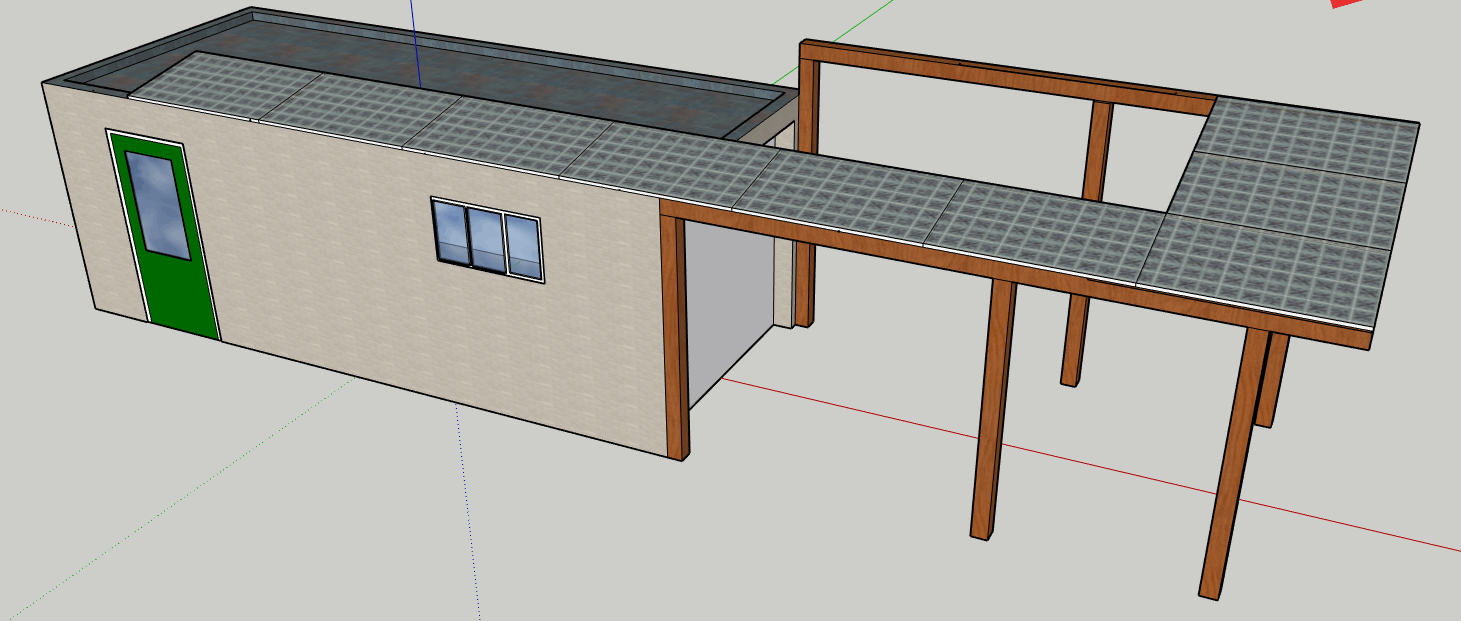Select the left pane of the wall window

[449, 233]
